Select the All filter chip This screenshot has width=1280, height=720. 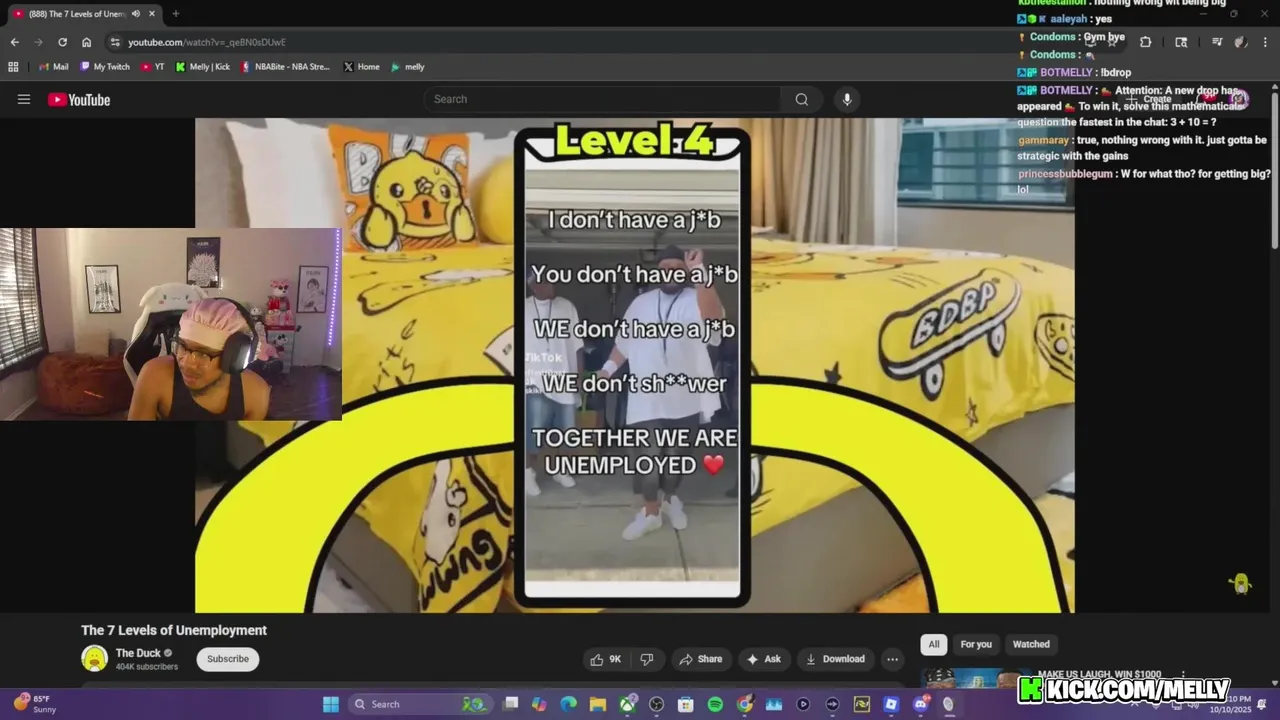point(934,644)
